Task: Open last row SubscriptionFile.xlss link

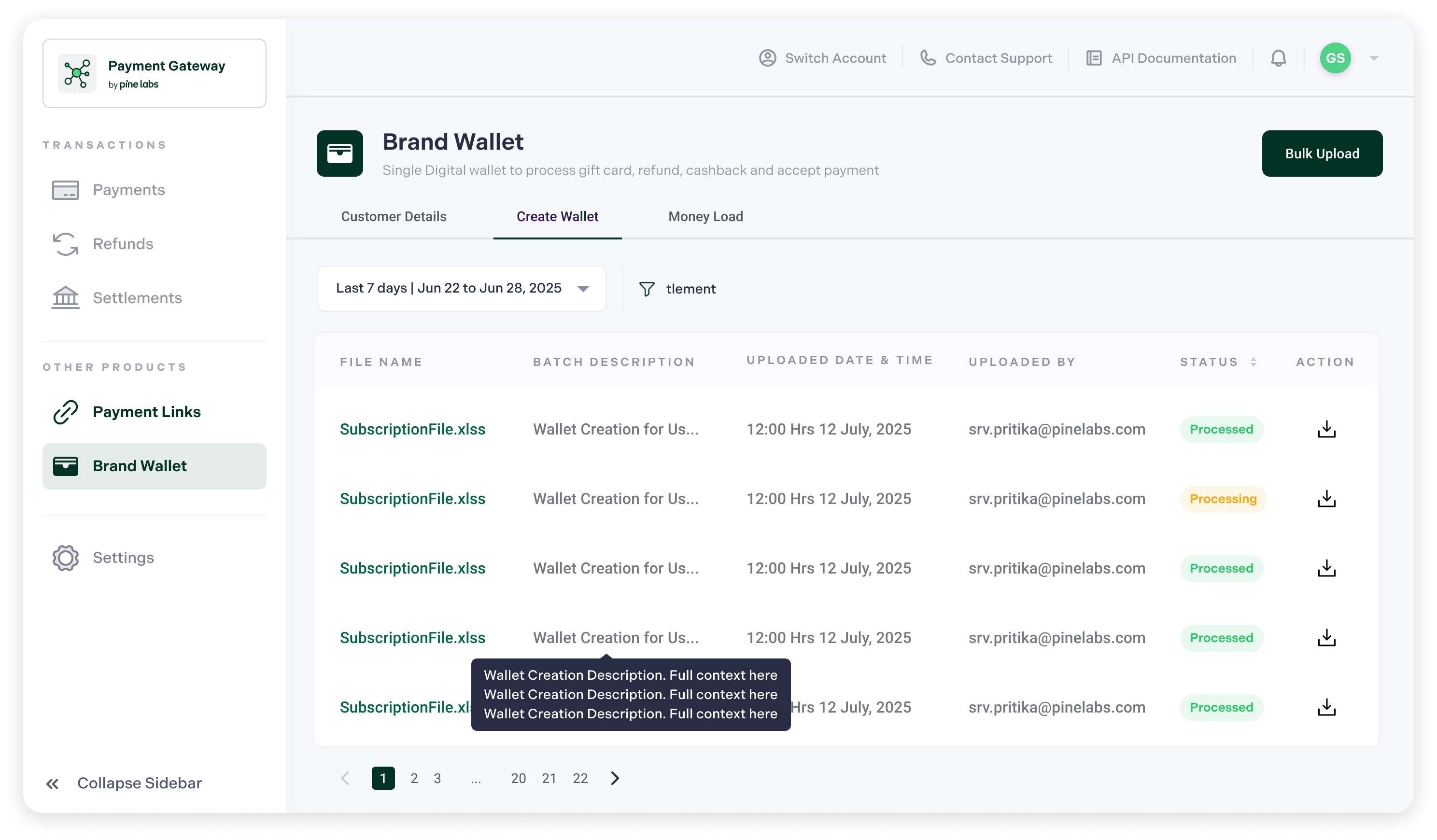Action: [x=406, y=708]
